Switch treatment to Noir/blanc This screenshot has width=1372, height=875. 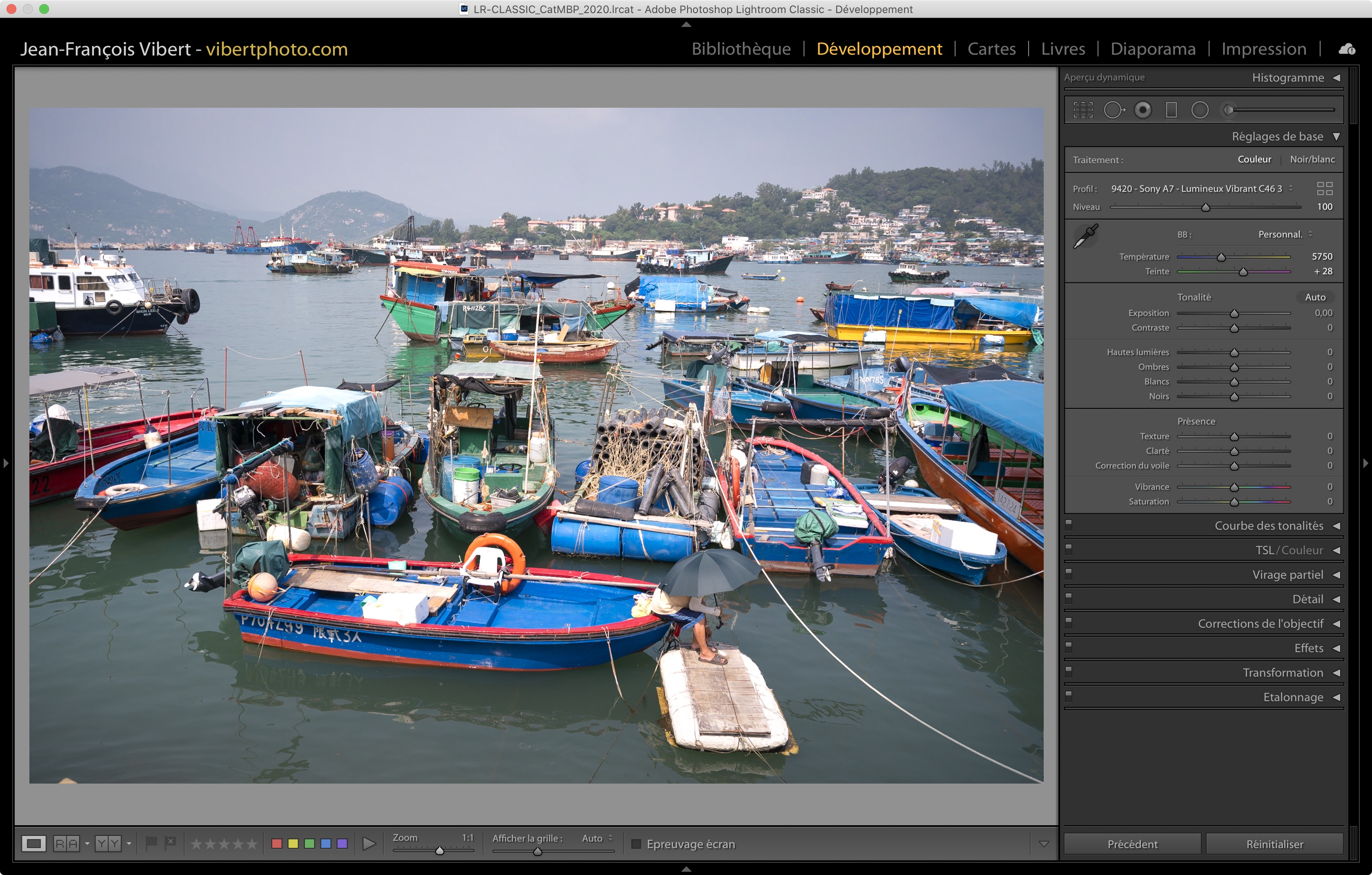tap(1312, 160)
